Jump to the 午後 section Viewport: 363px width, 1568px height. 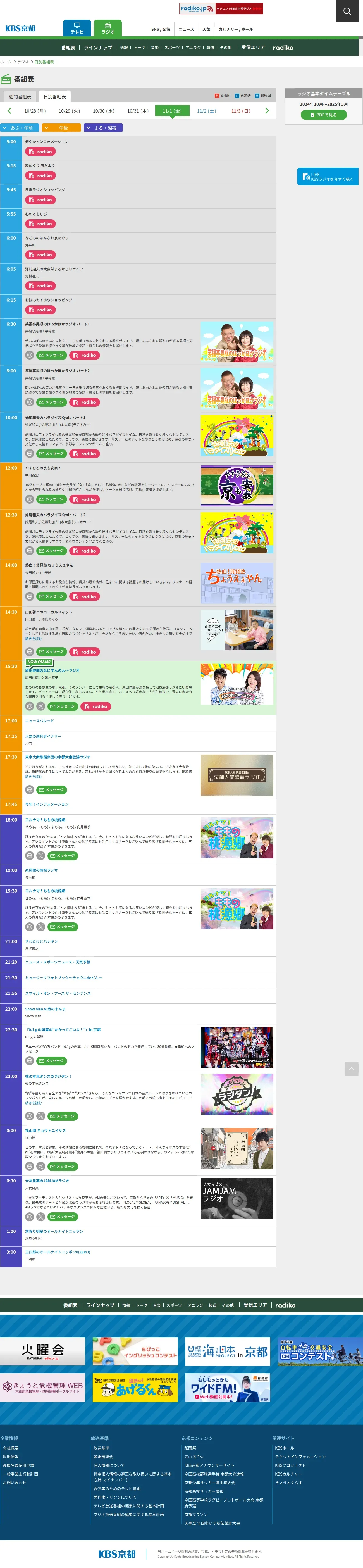click(61, 128)
